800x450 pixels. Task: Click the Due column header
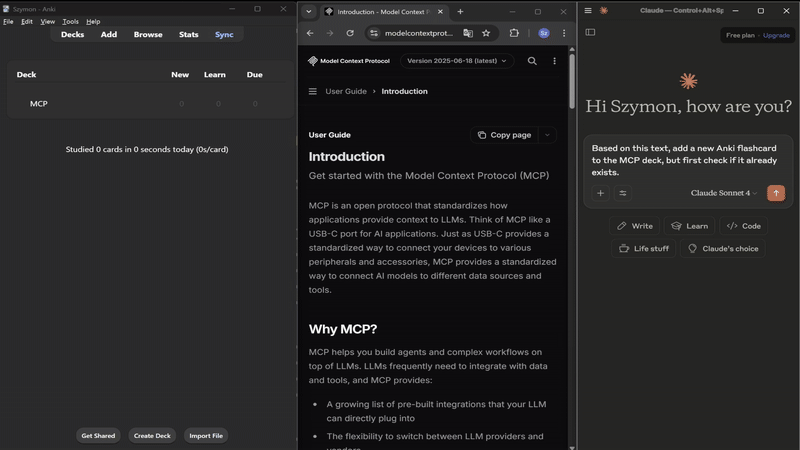255,74
